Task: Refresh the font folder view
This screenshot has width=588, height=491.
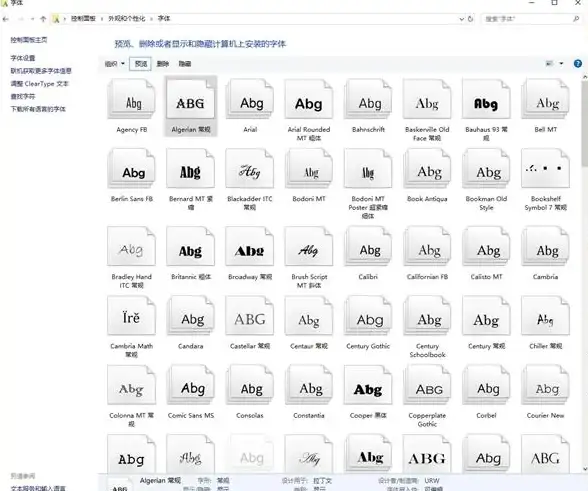Action: (471, 19)
